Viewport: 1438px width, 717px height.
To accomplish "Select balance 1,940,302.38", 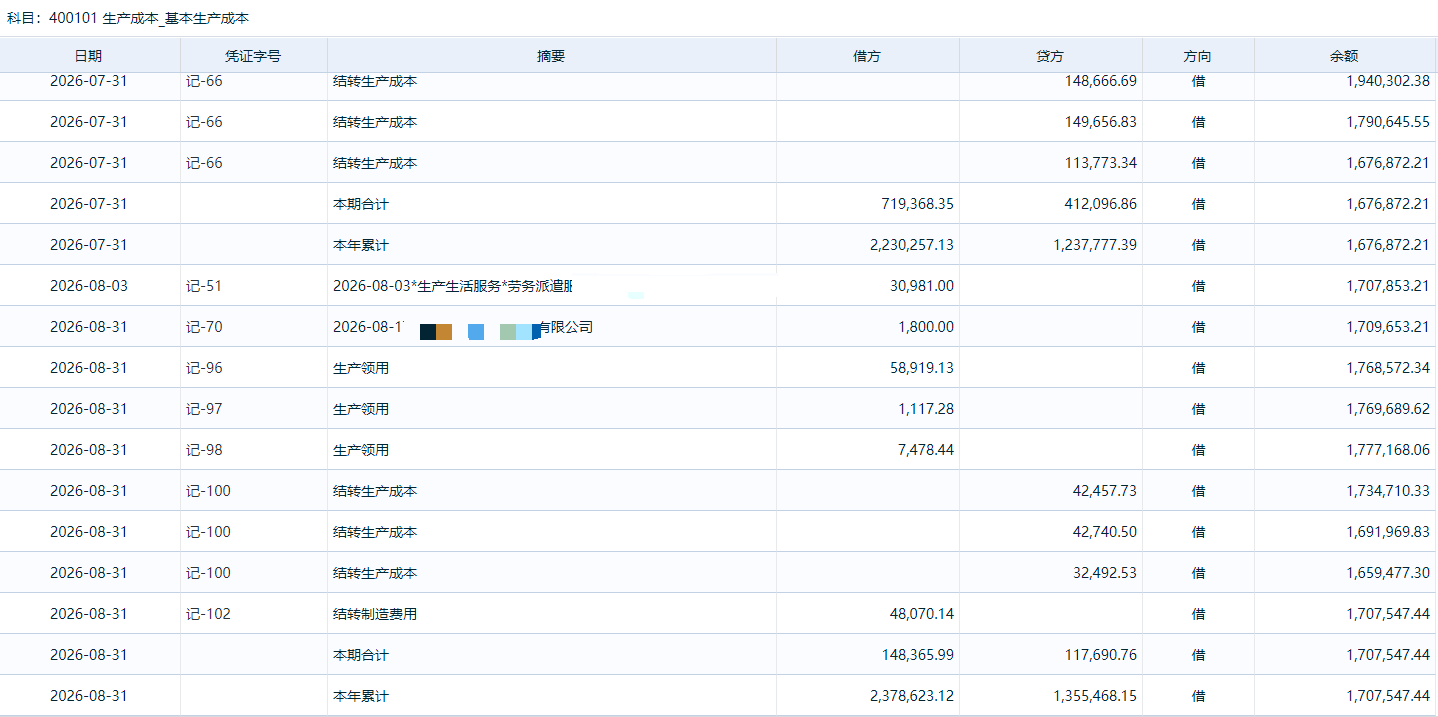I will [1388, 81].
